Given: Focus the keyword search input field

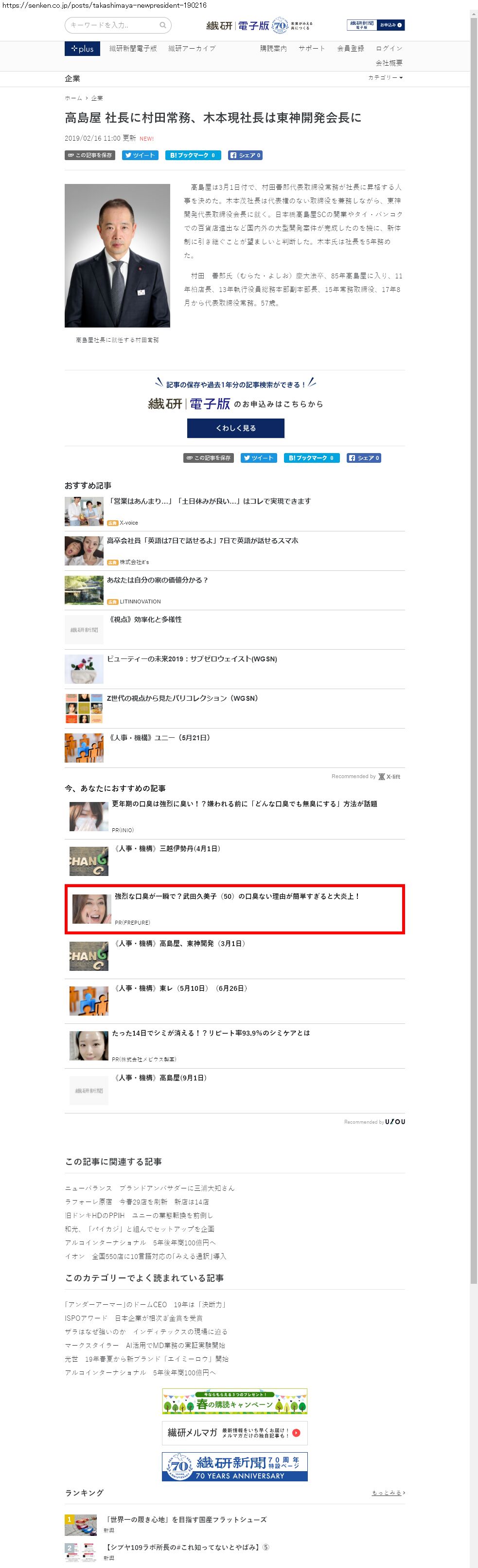Looking at the screenshot, I should pos(113,25).
